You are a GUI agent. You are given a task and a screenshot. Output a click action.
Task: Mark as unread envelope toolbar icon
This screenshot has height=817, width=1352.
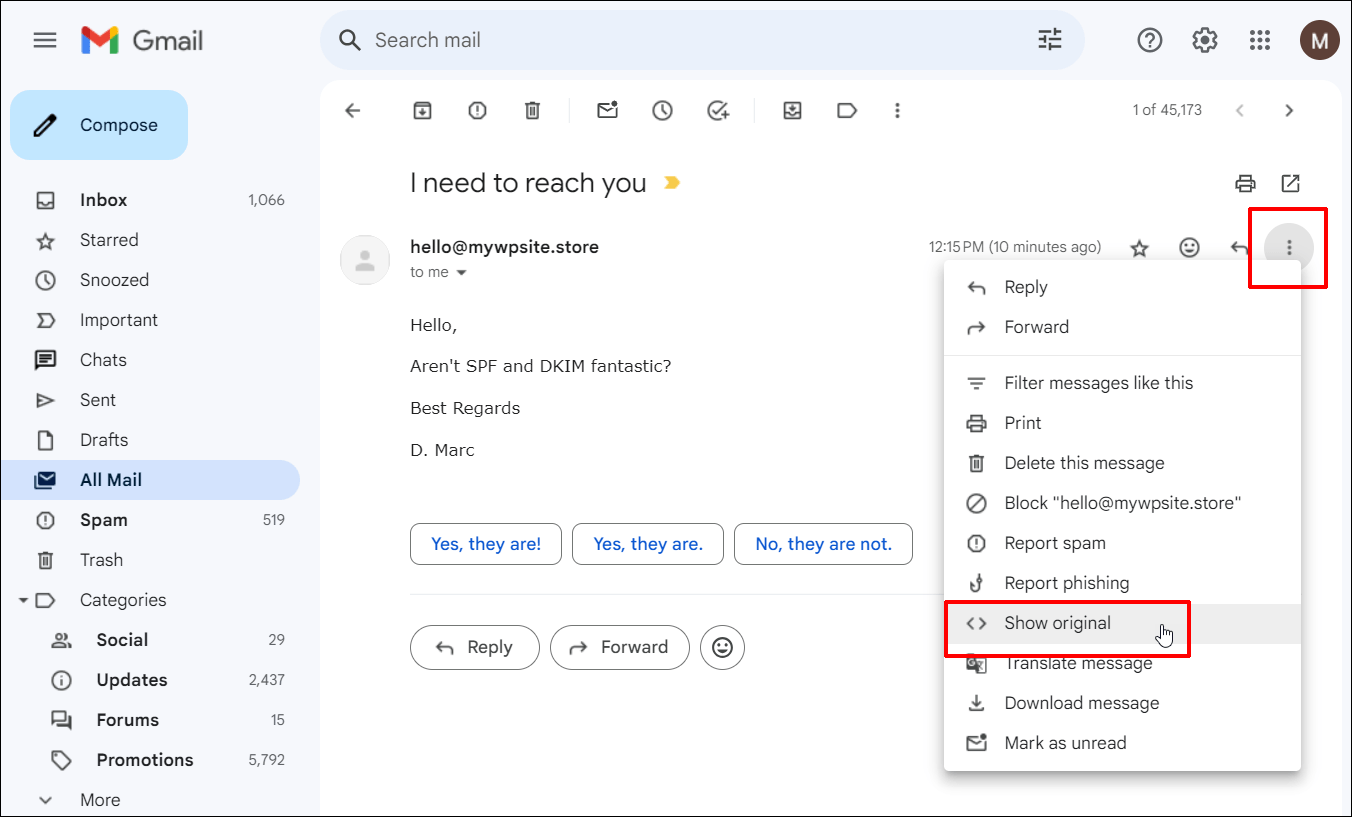pyautogui.click(x=608, y=110)
